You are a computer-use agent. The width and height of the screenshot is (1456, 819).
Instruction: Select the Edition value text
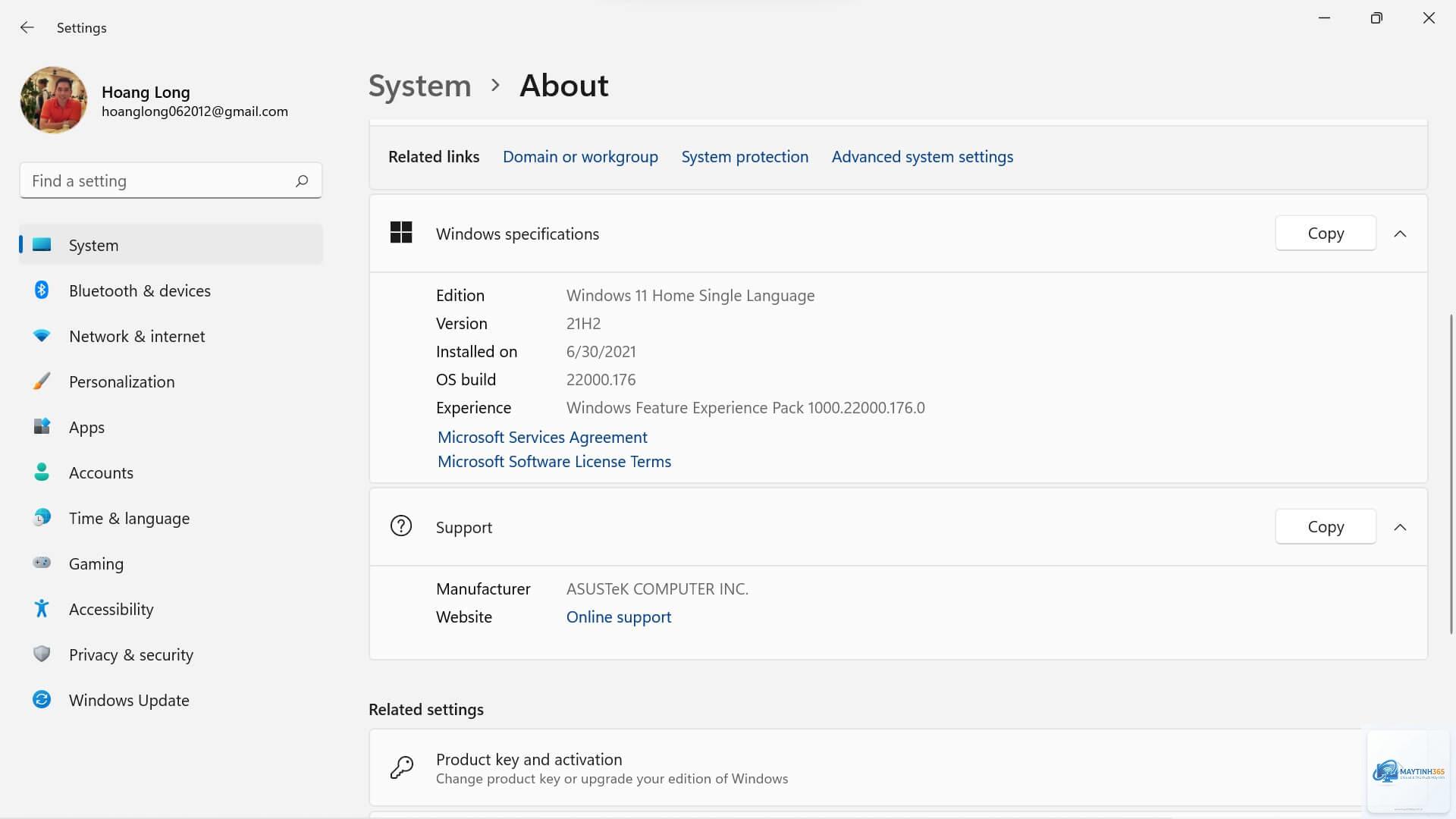(x=690, y=296)
